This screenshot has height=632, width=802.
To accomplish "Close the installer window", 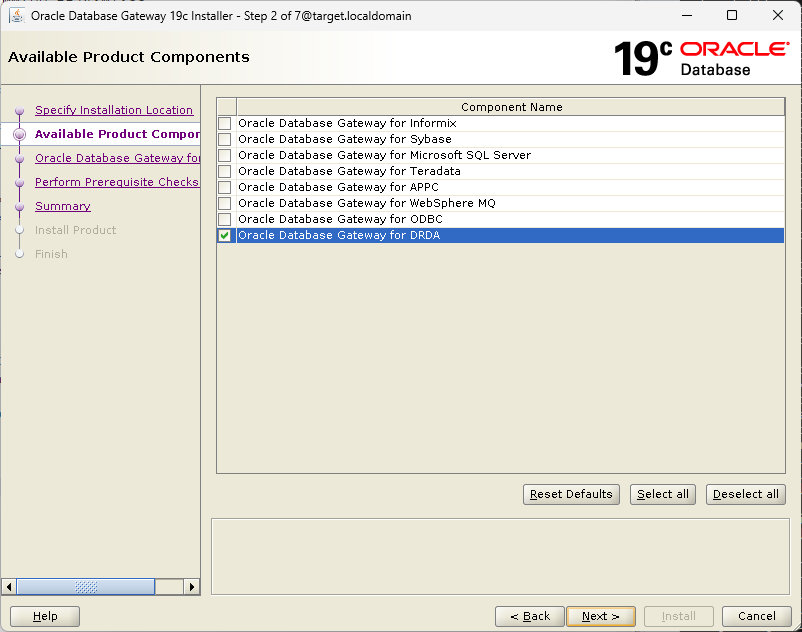I will click(x=777, y=15).
